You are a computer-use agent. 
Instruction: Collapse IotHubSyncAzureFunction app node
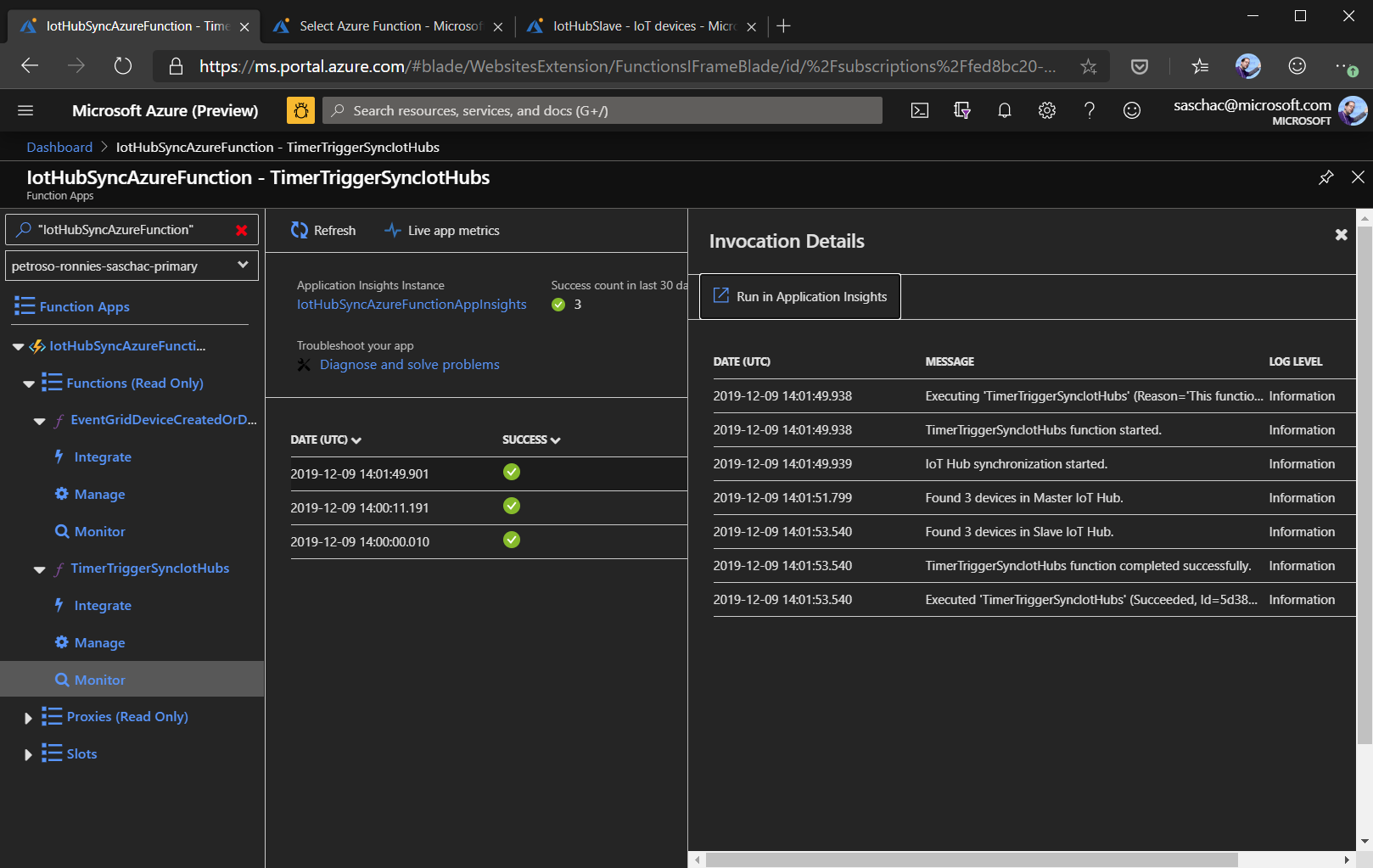(x=19, y=346)
